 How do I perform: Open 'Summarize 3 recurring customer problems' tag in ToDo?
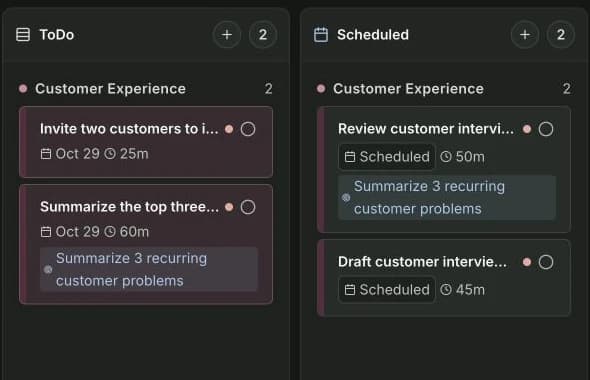tap(149, 269)
